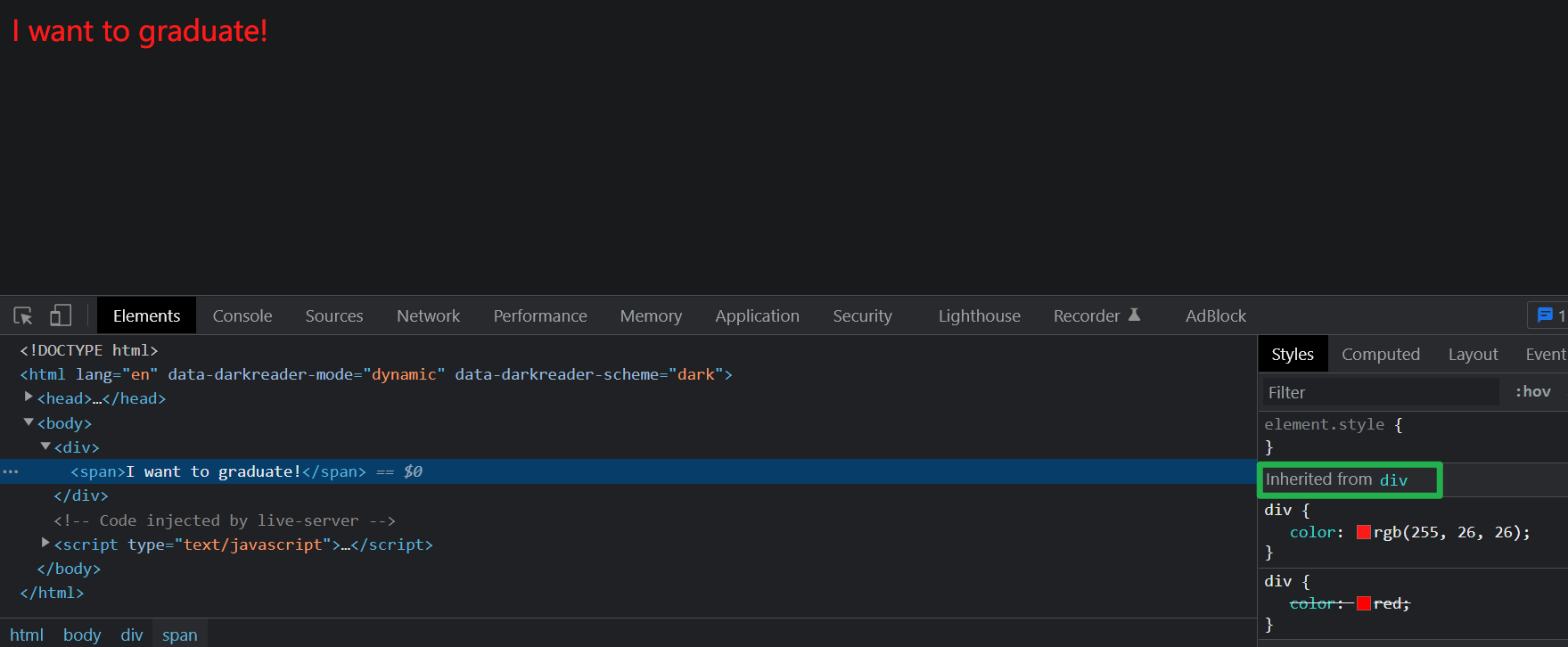Open the Memory tab
This screenshot has width=1568, height=647.
(651, 315)
